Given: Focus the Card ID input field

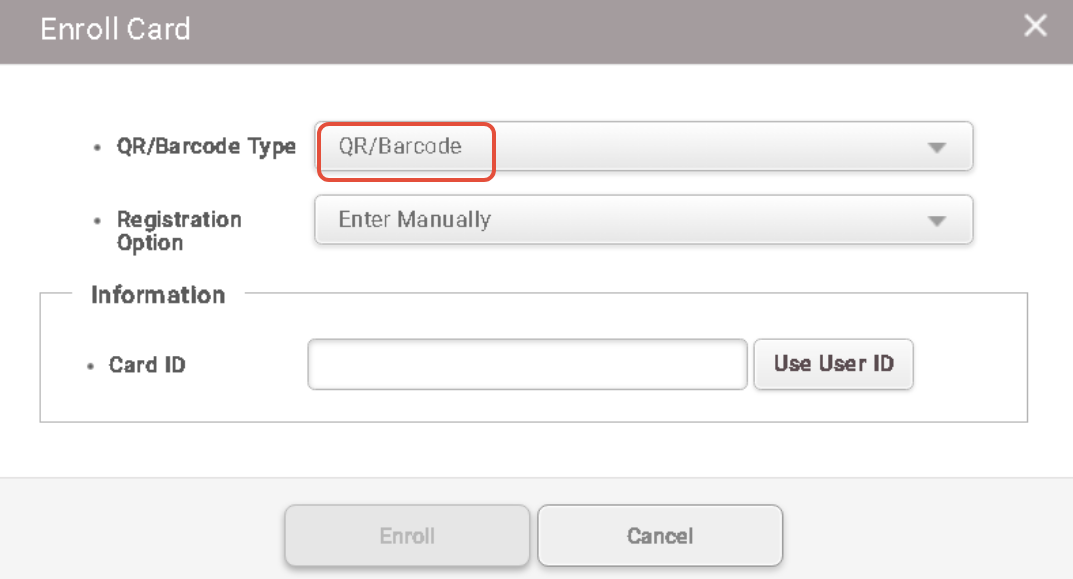Looking at the screenshot, I should (527, 364).
